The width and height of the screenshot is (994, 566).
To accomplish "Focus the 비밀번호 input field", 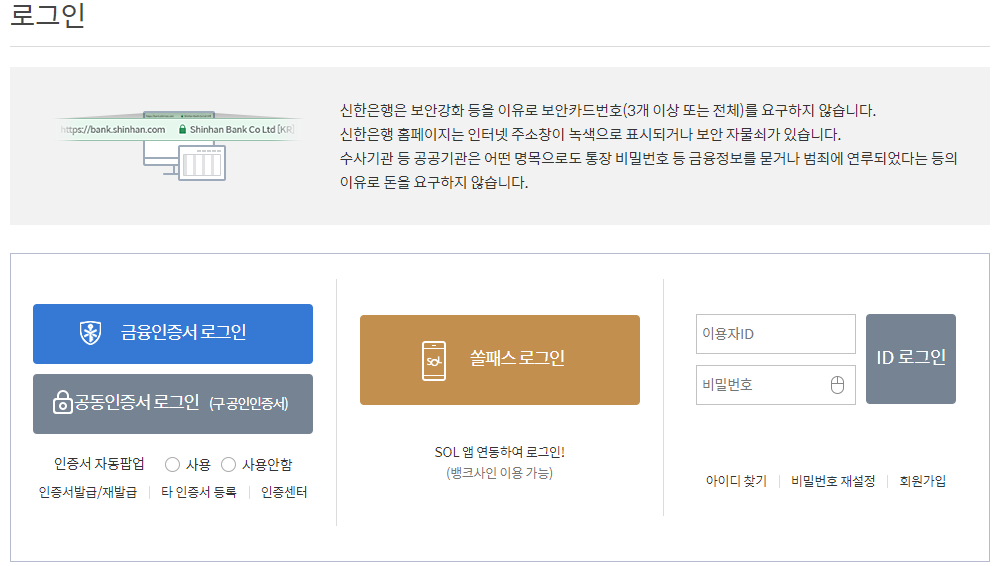I will click(775, 385).
